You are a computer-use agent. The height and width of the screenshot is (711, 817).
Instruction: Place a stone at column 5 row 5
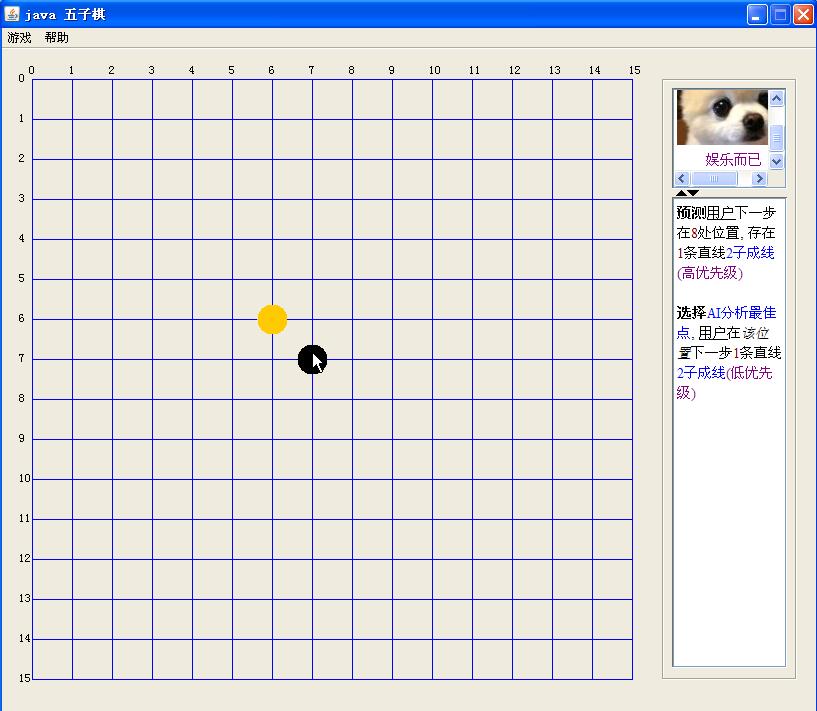[x=232, y=279]
